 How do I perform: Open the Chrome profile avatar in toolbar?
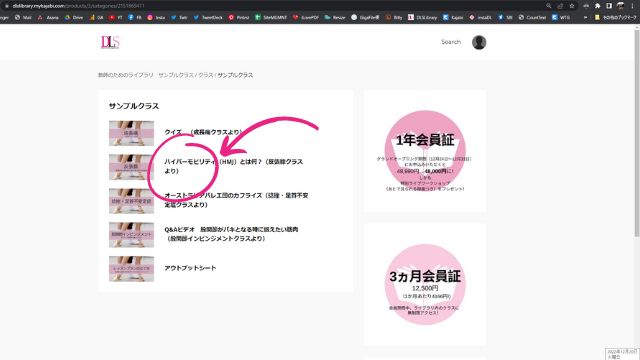(620, 6)
